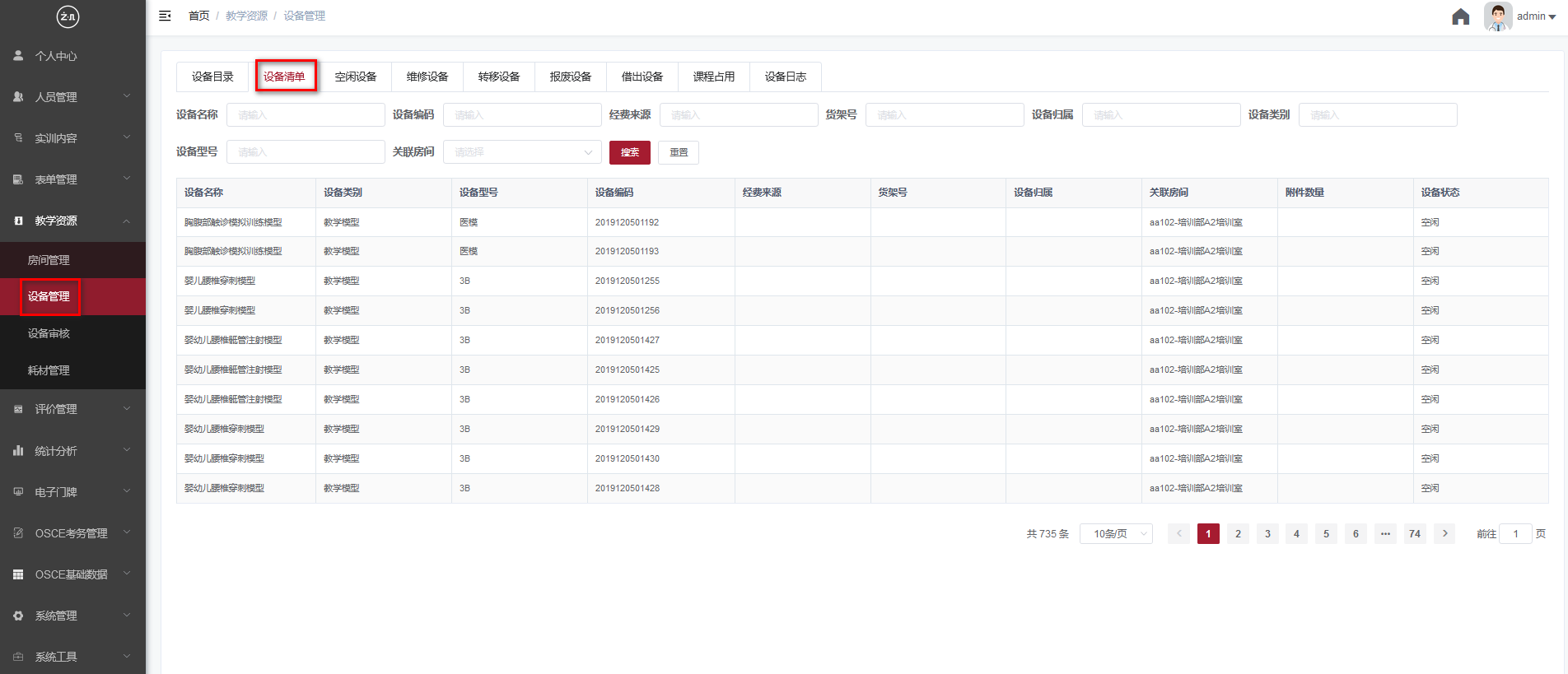This screenshot has height=674, width=1568.
Task: Open 房间管理 in the sidebar
Action: (x=72, y=260)
